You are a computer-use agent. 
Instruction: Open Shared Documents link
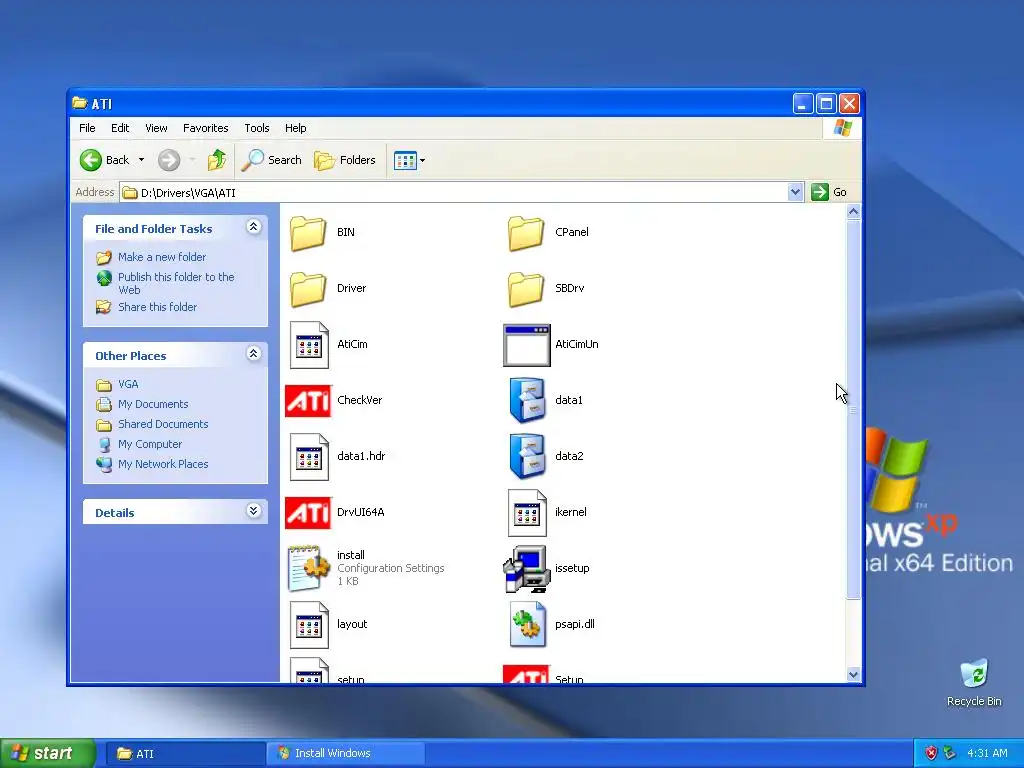point(163,424)
